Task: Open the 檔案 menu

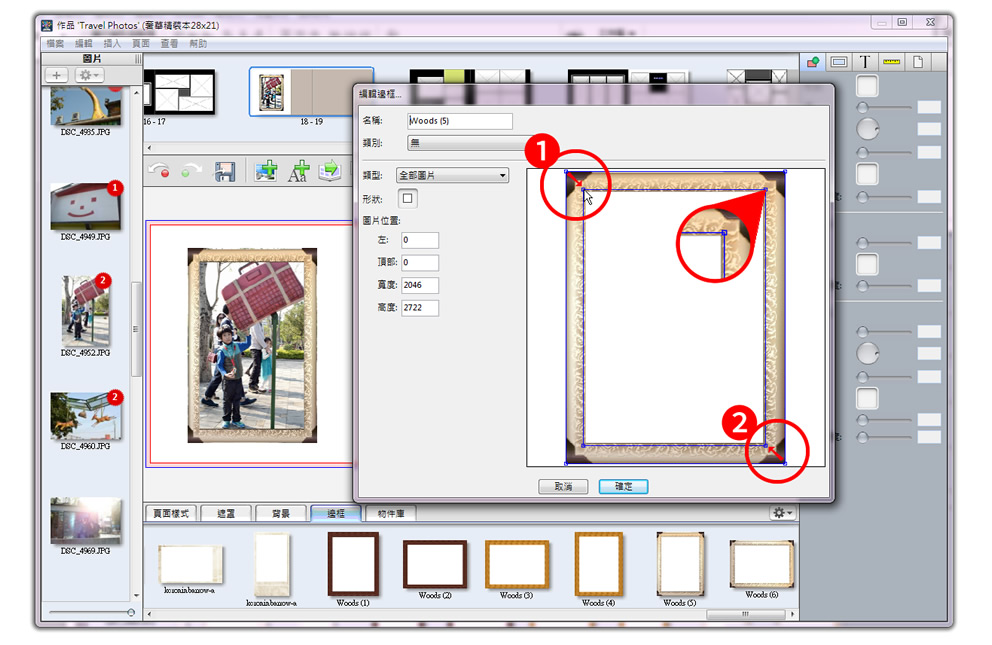Action: coord(55,44)
